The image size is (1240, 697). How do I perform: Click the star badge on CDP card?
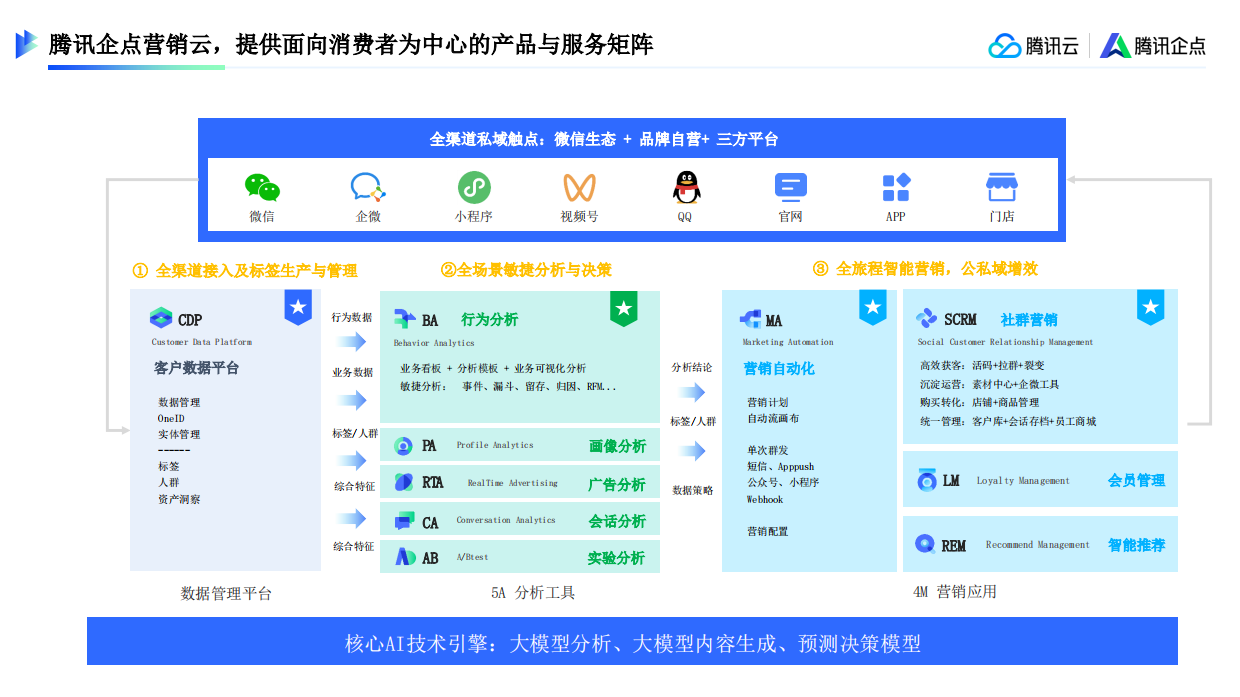pos(298,307)
